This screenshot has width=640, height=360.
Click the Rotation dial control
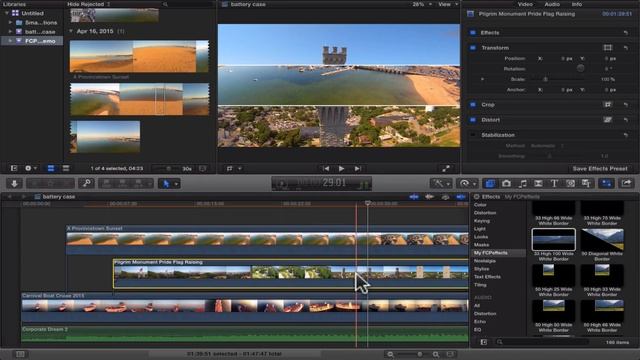pos(580,69)
